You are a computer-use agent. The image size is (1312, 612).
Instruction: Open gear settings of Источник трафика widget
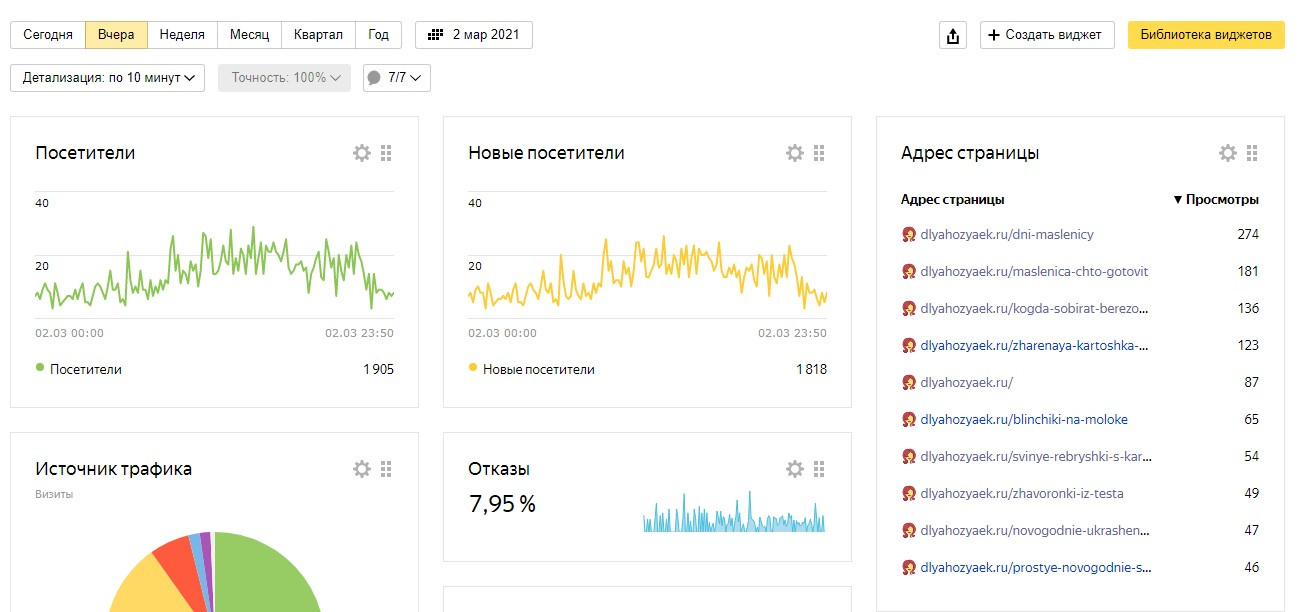(x=362, y=469)
